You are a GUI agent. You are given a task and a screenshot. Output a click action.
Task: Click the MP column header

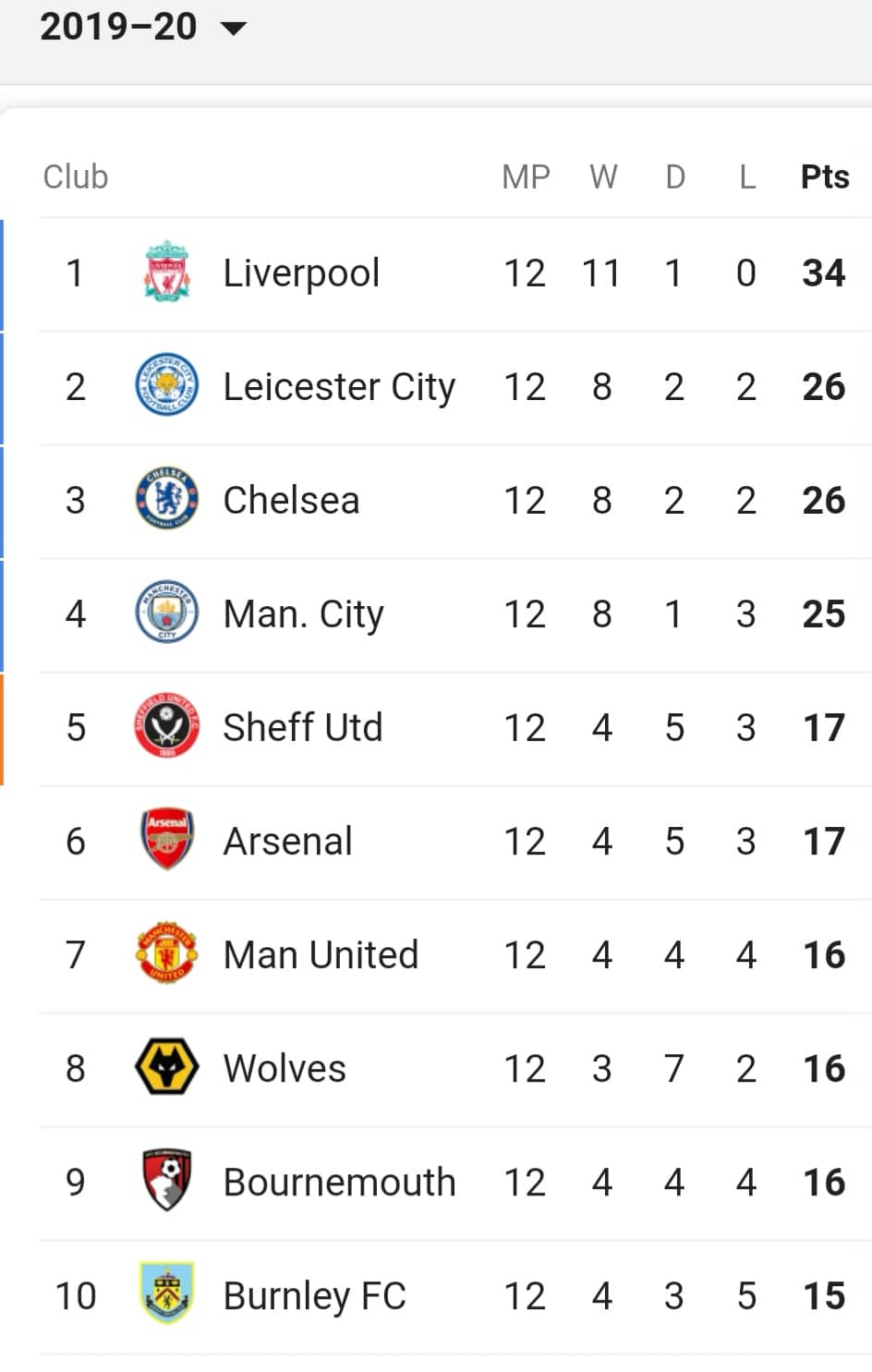tap(526, 176)
